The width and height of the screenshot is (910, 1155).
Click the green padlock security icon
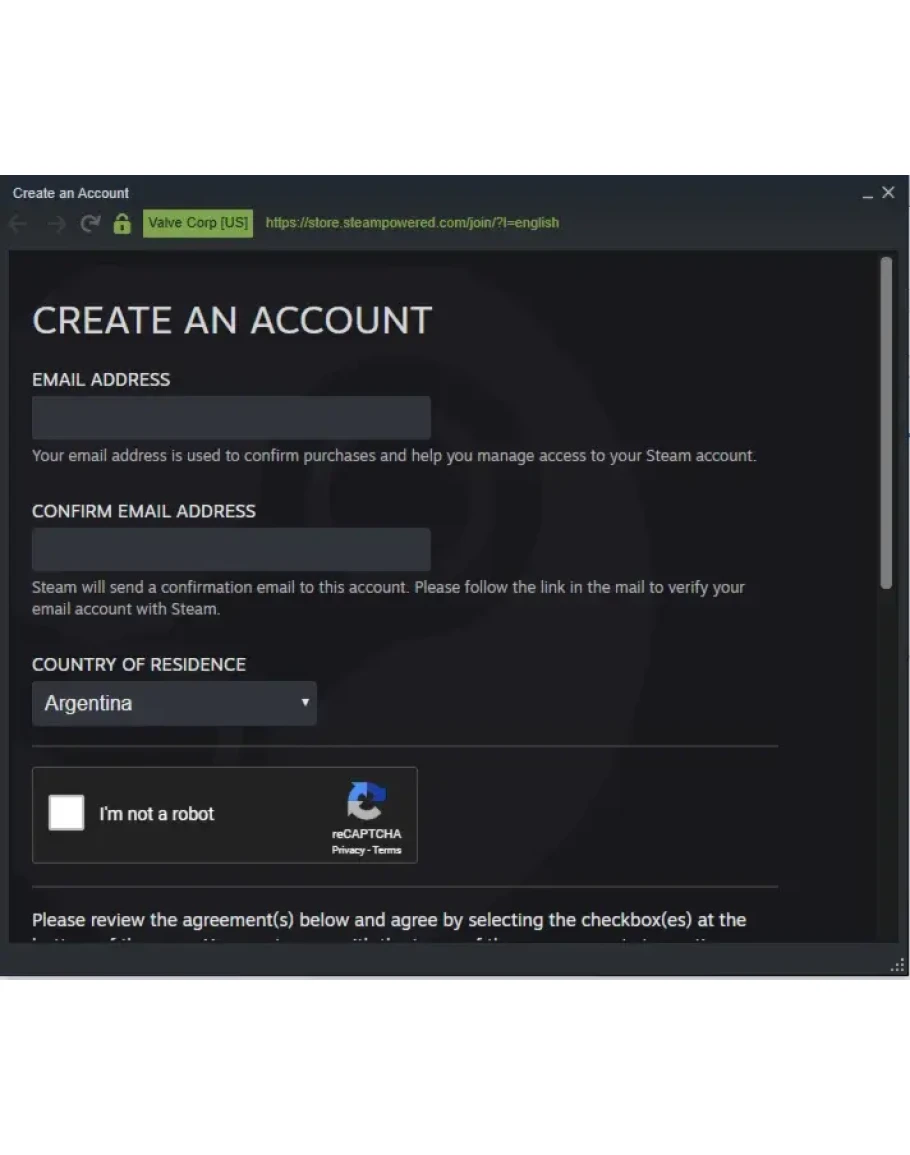click(122, 224)
